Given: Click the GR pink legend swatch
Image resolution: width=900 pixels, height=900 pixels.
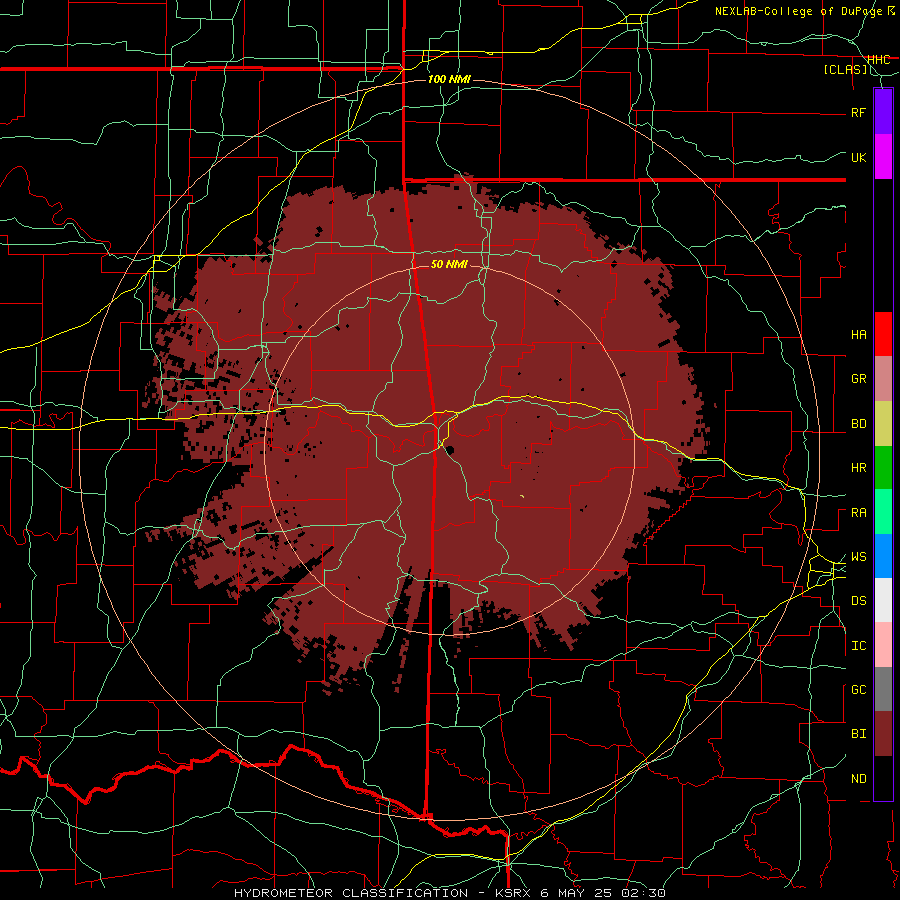Looking at the screenshot, I should click(883, 379).
